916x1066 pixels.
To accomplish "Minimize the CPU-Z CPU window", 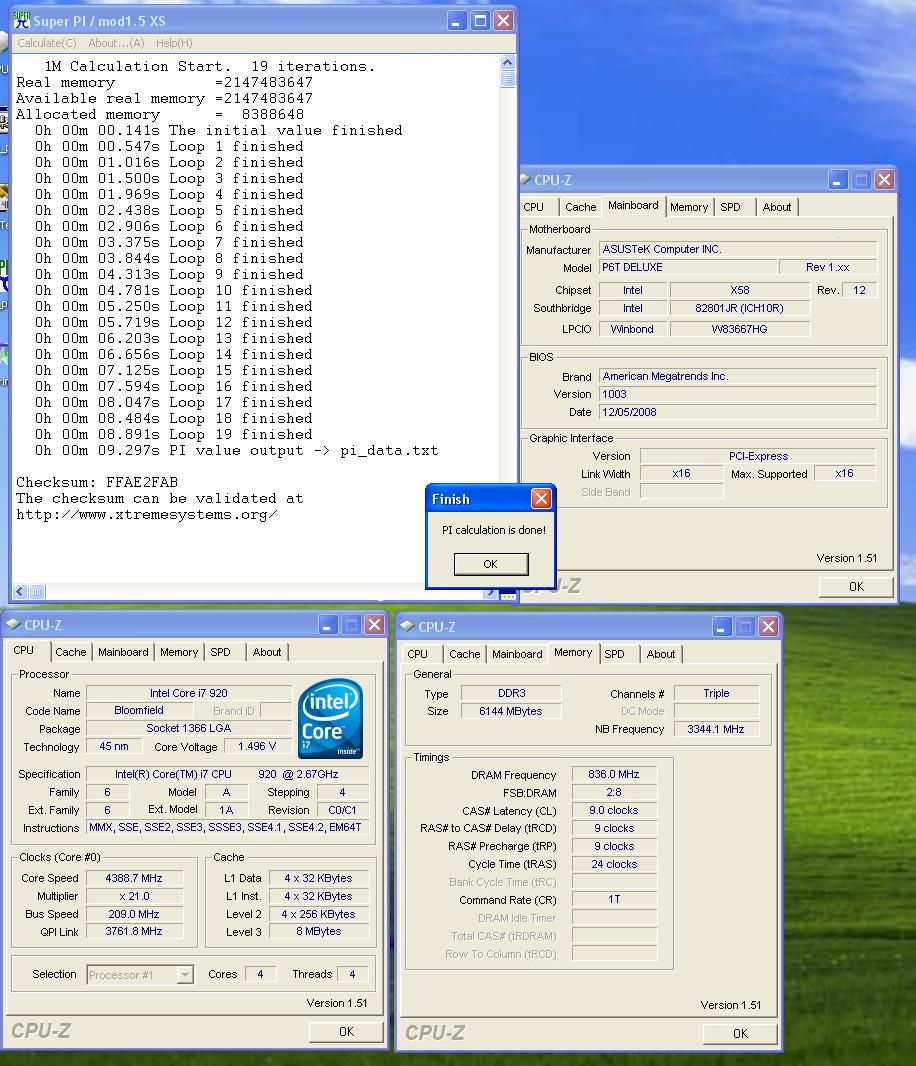I will pos(328,625).
